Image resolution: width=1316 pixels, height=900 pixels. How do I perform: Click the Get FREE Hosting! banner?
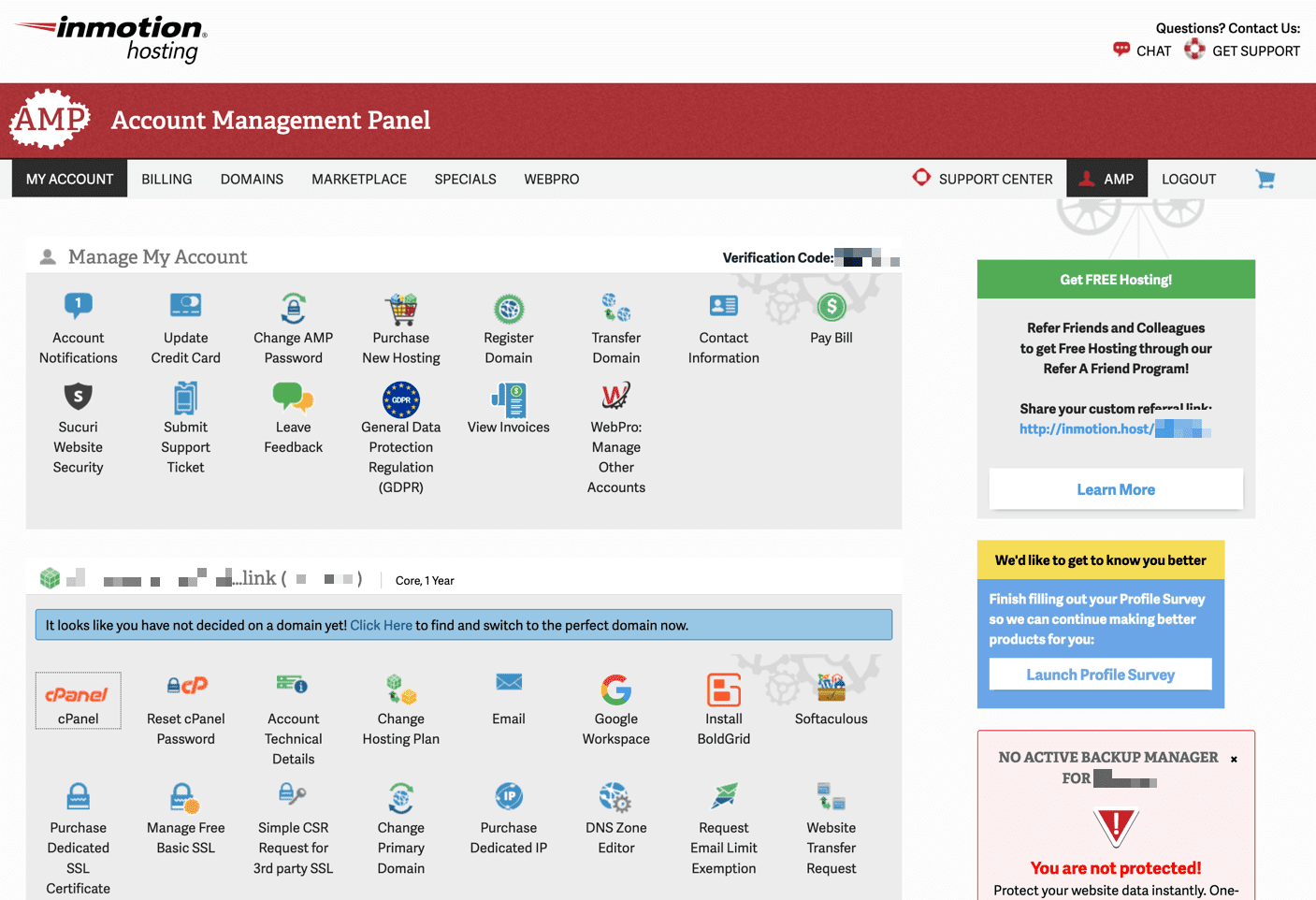point(1116,280)
